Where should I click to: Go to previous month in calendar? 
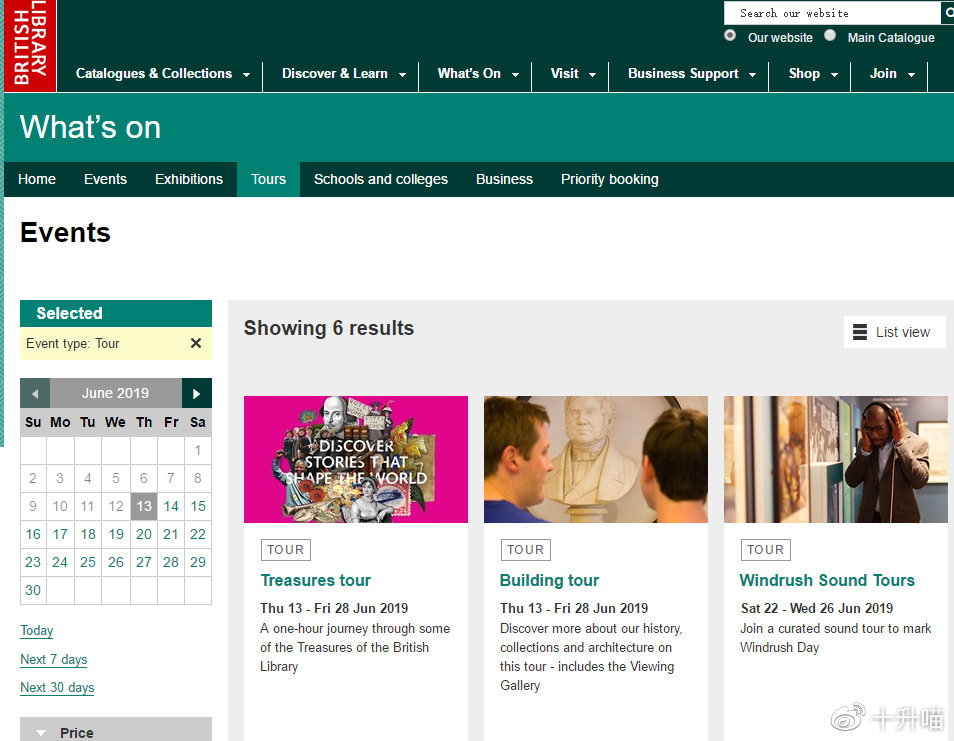(x=35, y=393)
